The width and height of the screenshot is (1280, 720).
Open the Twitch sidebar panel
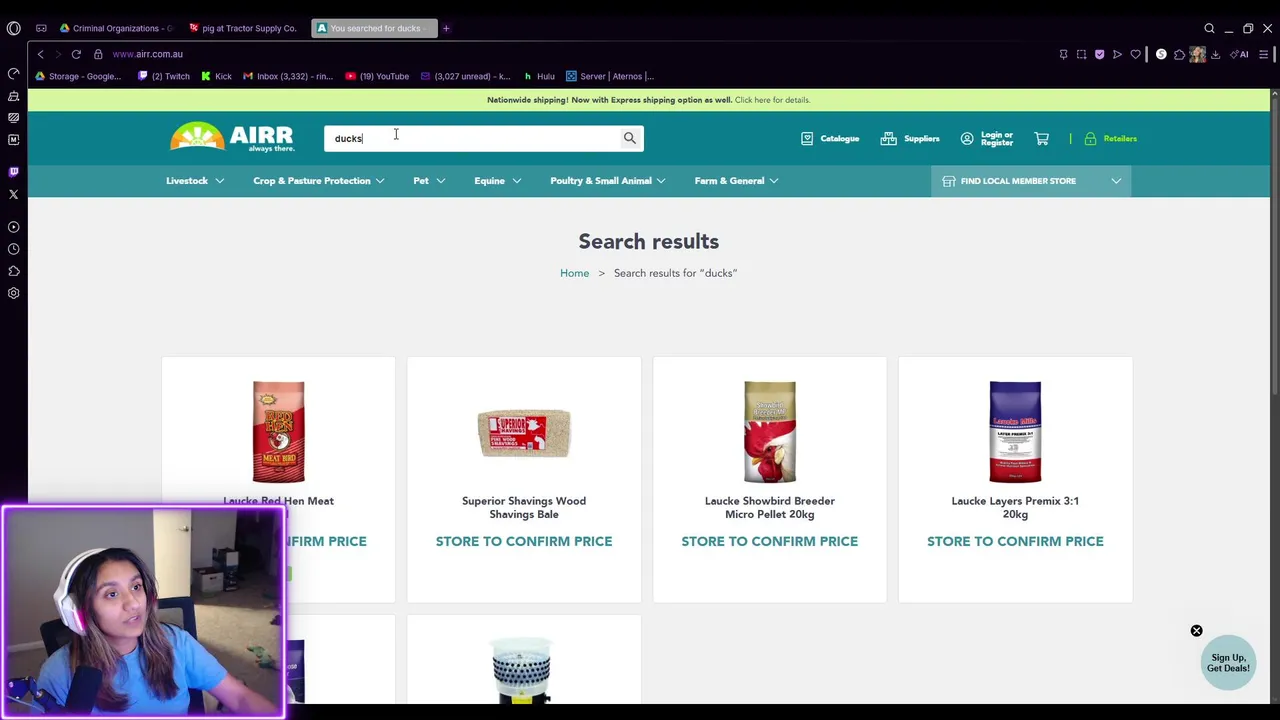(13, 172)
